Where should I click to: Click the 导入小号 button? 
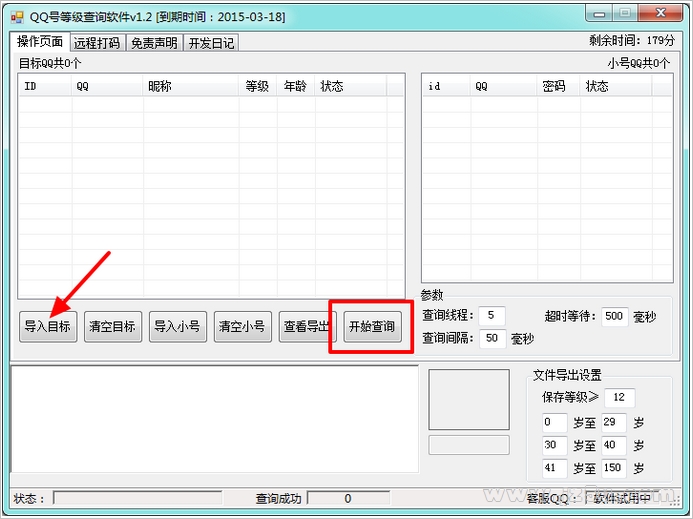178,327
